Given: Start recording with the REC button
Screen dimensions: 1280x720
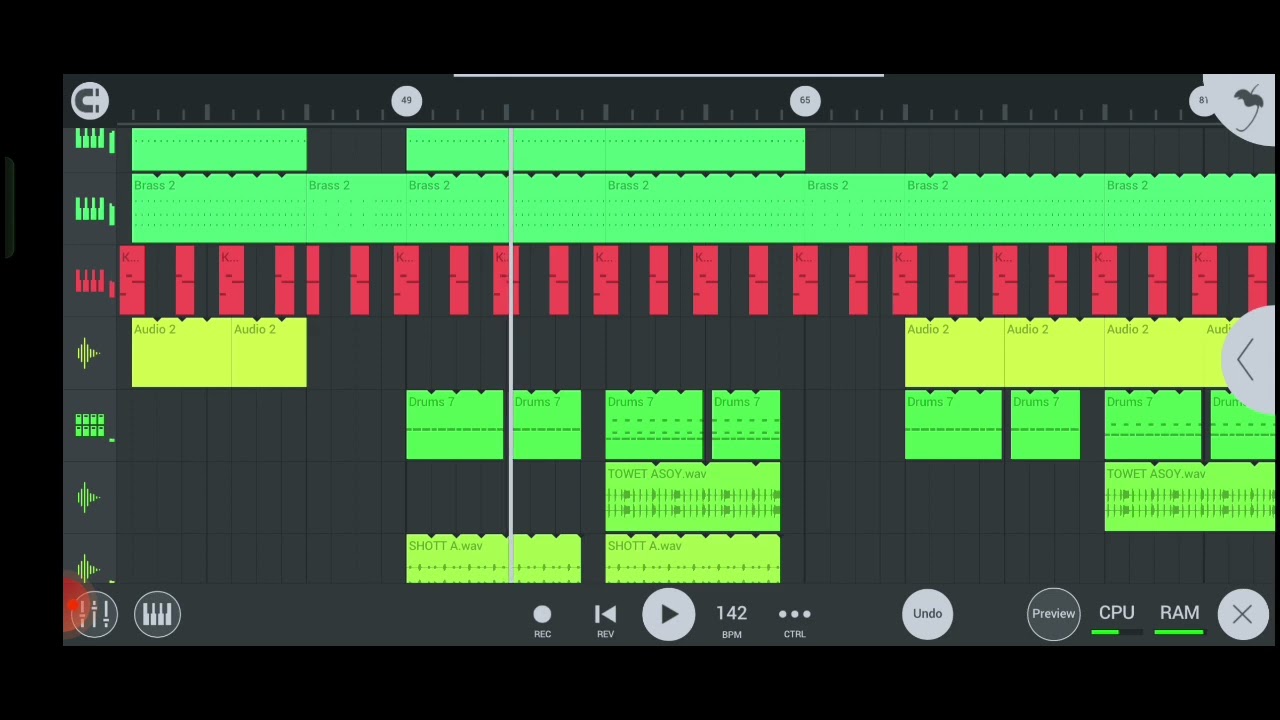Looking at the screenshot, I should tap(542, 620).
